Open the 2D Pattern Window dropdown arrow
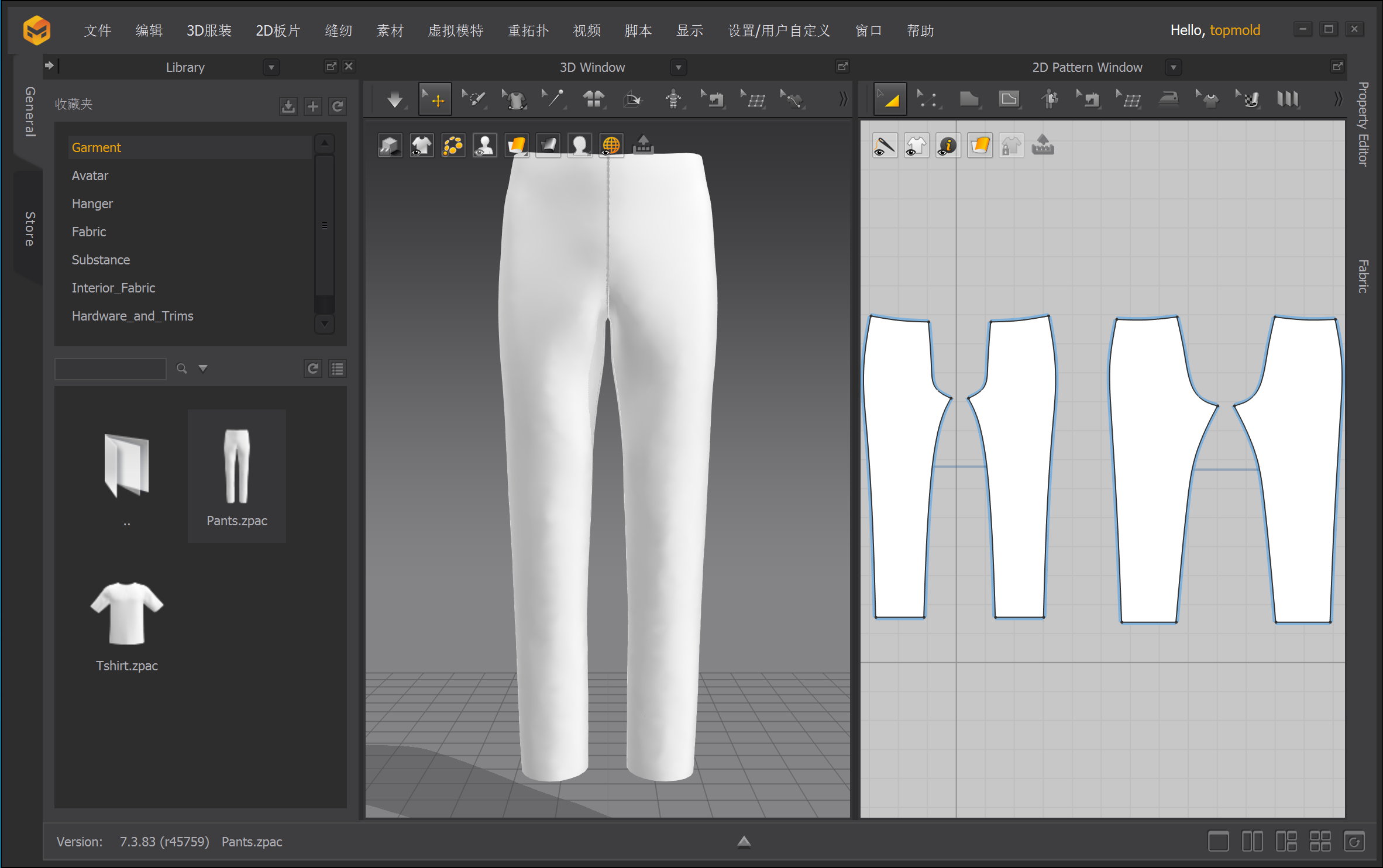The image size is (1383, 868). (1173, 67)
